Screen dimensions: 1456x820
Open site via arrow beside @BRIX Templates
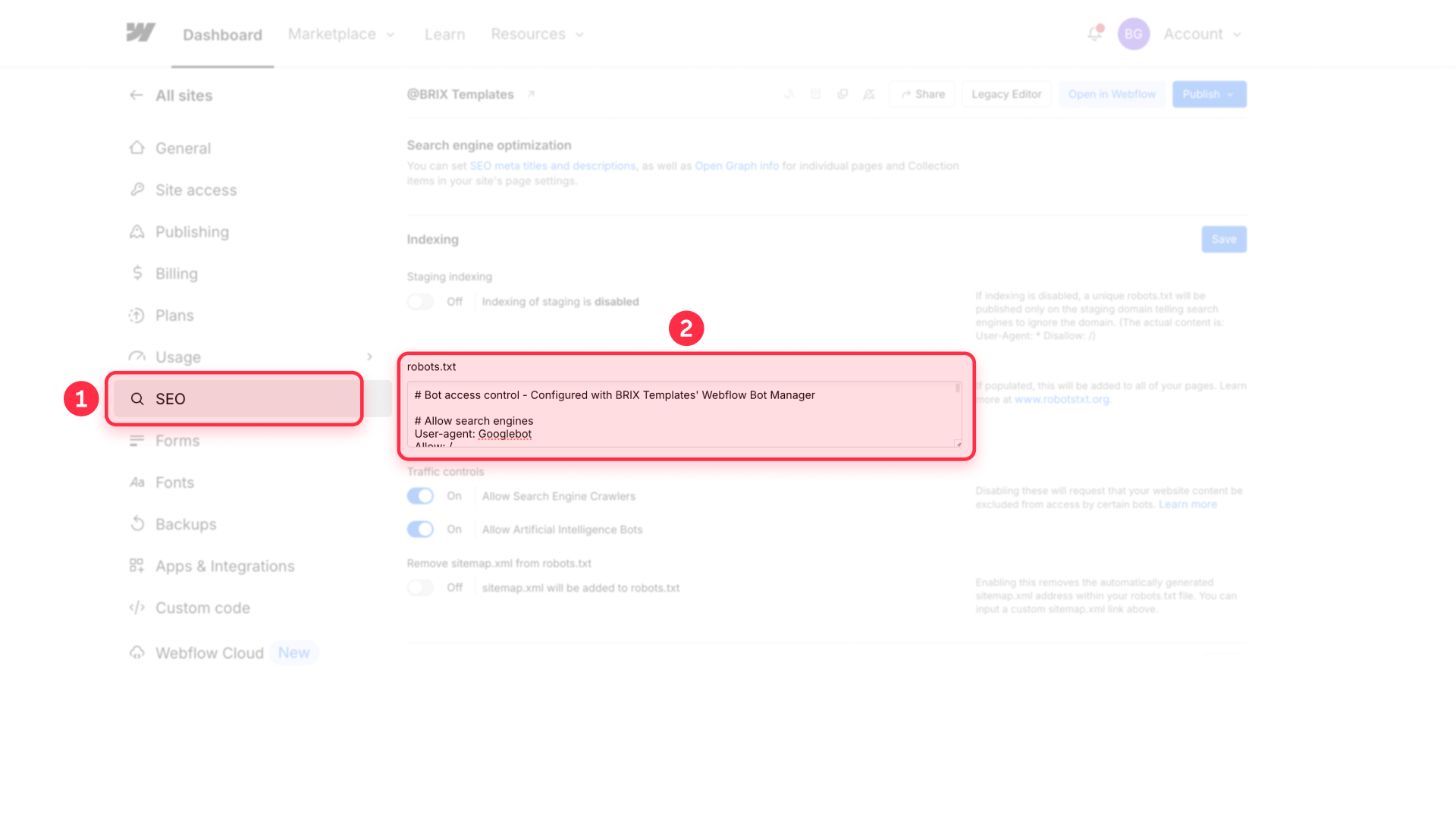[531, 94]
